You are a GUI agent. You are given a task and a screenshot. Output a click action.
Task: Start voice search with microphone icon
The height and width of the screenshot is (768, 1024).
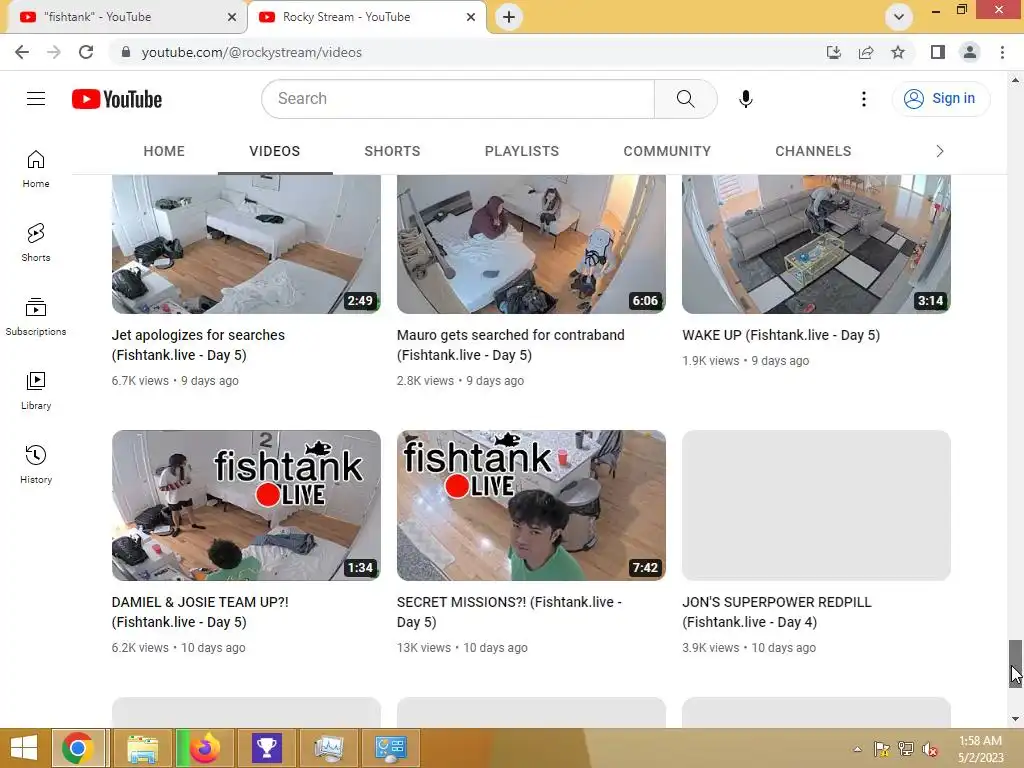(745, 99)
